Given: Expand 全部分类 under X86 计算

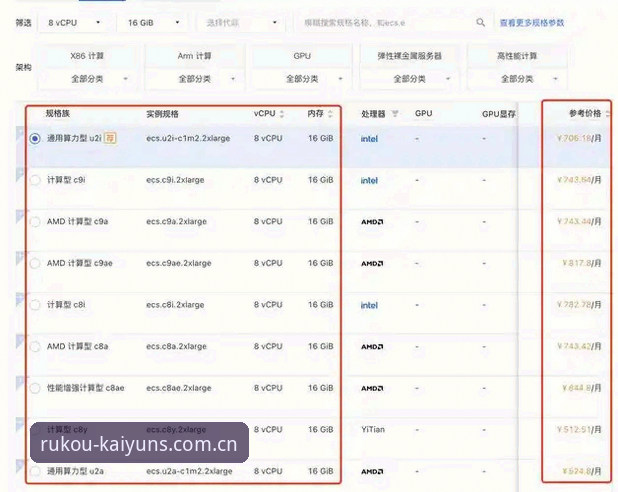Looking at the screenshot, I should 87,79.
